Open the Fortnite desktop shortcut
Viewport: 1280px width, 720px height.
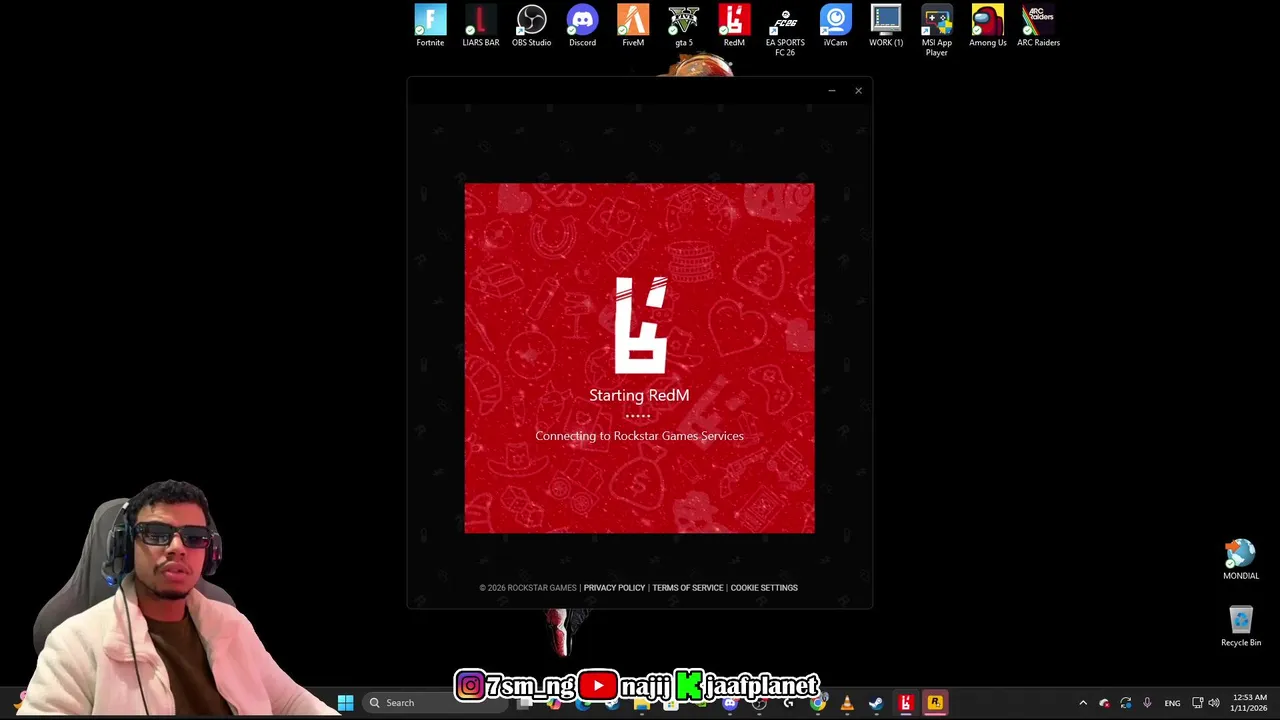coord(430,26)
